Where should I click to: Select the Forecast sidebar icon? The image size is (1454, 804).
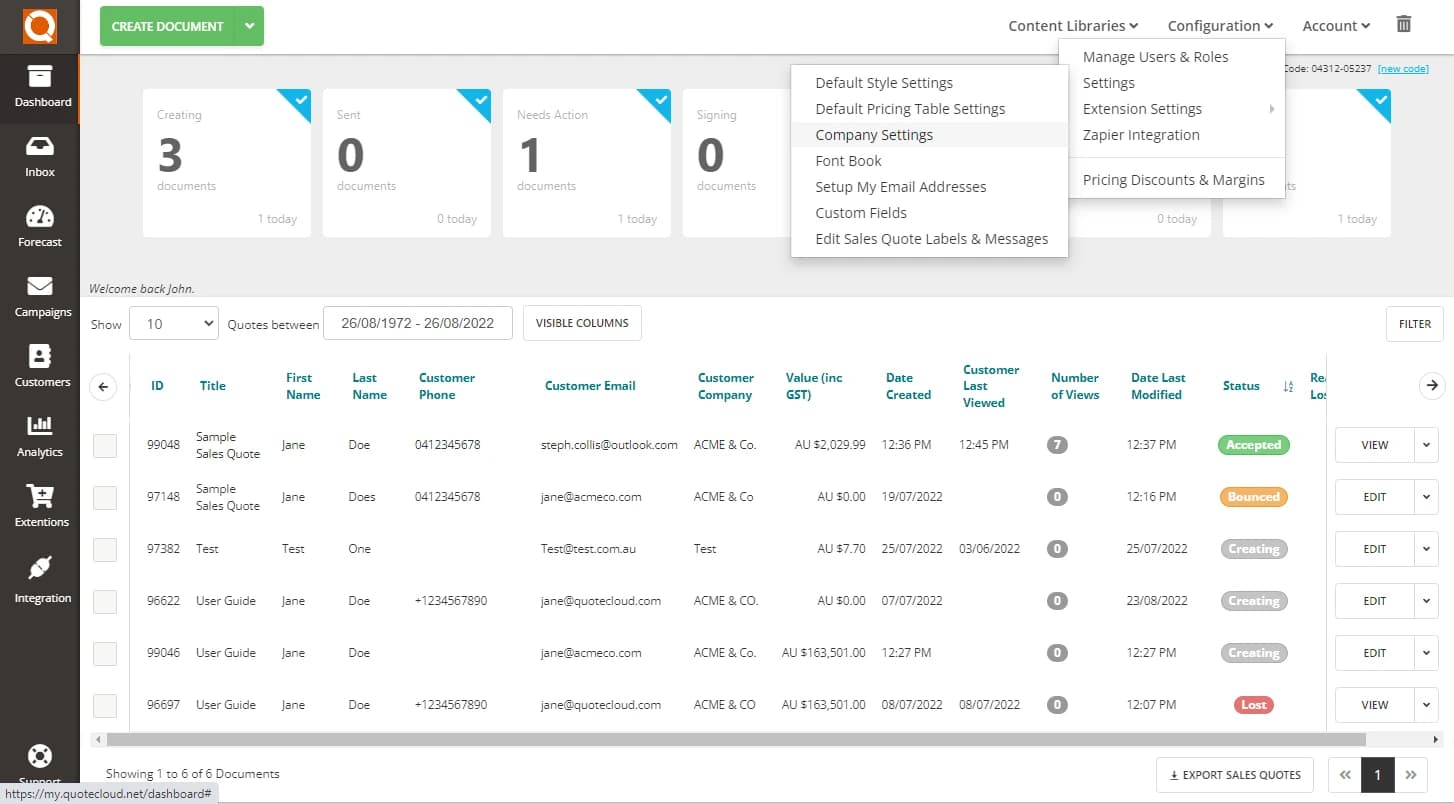40,226
